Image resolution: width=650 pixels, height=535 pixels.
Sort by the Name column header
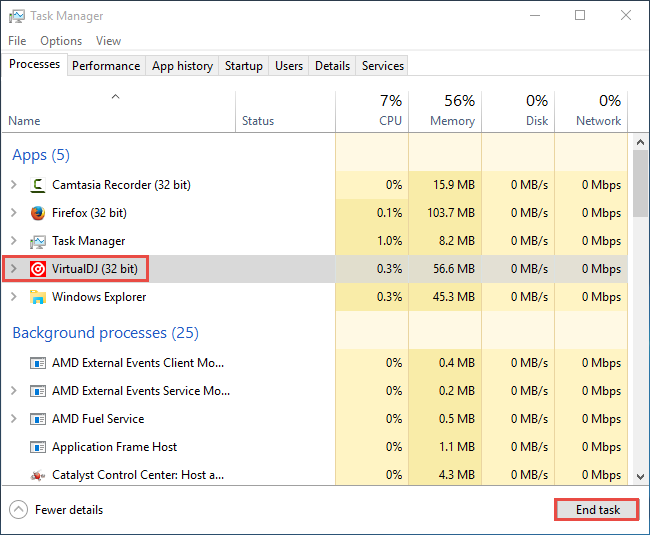(x=119, y=112)
